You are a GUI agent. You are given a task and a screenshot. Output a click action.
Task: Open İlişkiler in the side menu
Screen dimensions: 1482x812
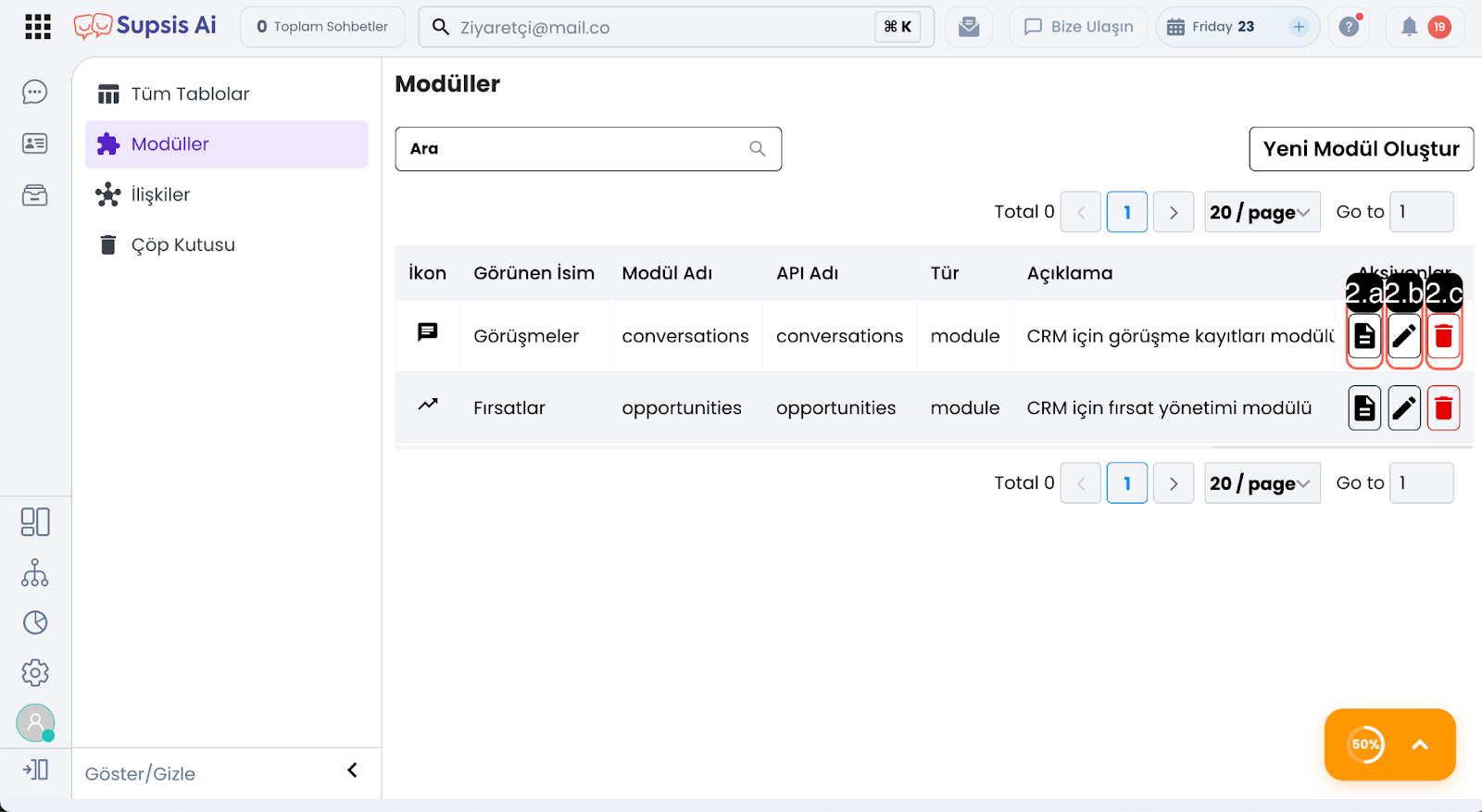click(160, 194)
